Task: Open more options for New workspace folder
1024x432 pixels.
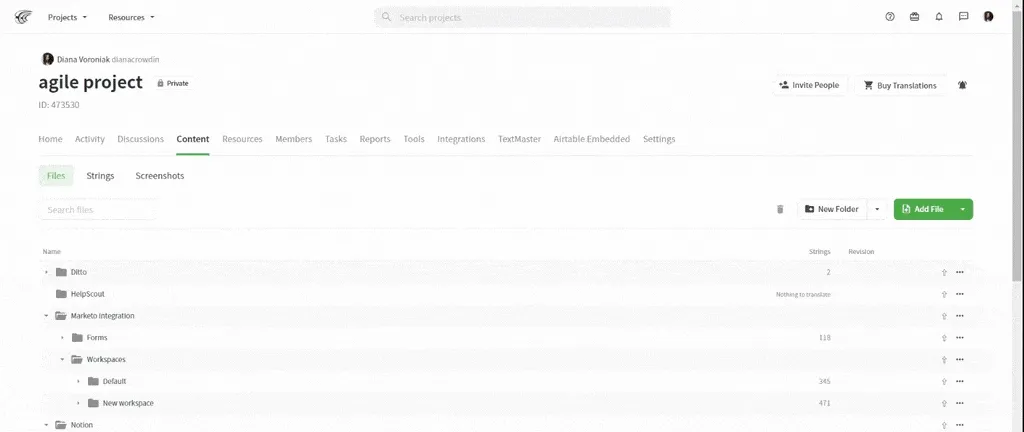Action: tap(959, 403)
